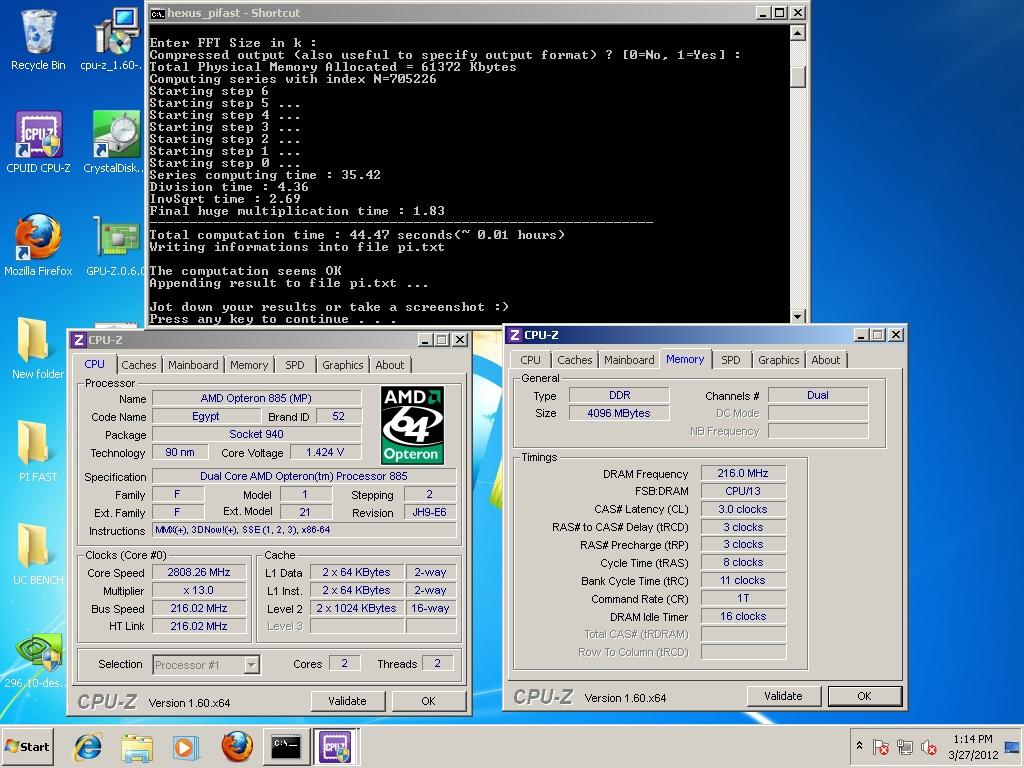
Task: Show hidden tray icons arrow
Action: tap(859, 745)
